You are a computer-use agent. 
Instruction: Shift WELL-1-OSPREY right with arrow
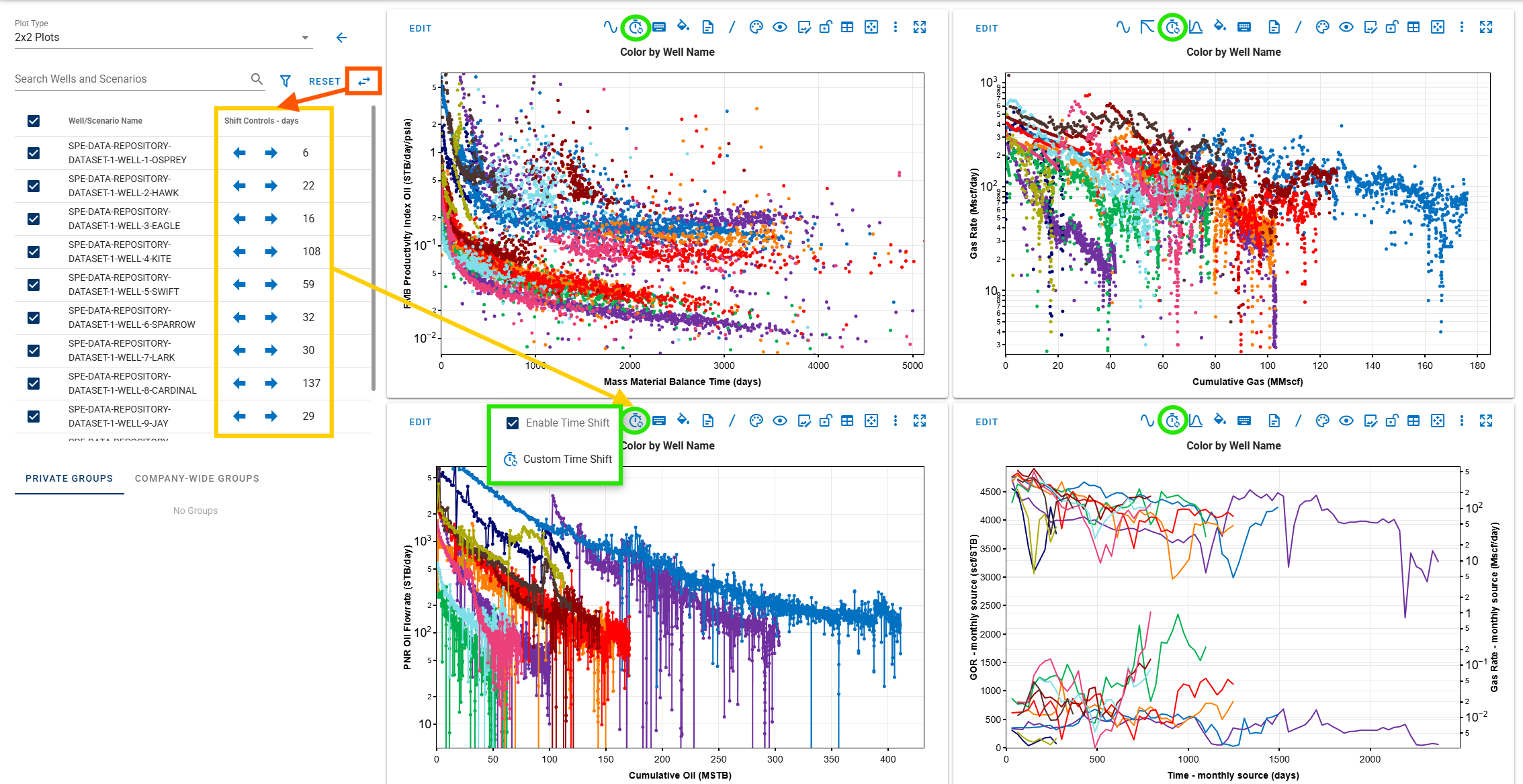(x=271, y=153)
